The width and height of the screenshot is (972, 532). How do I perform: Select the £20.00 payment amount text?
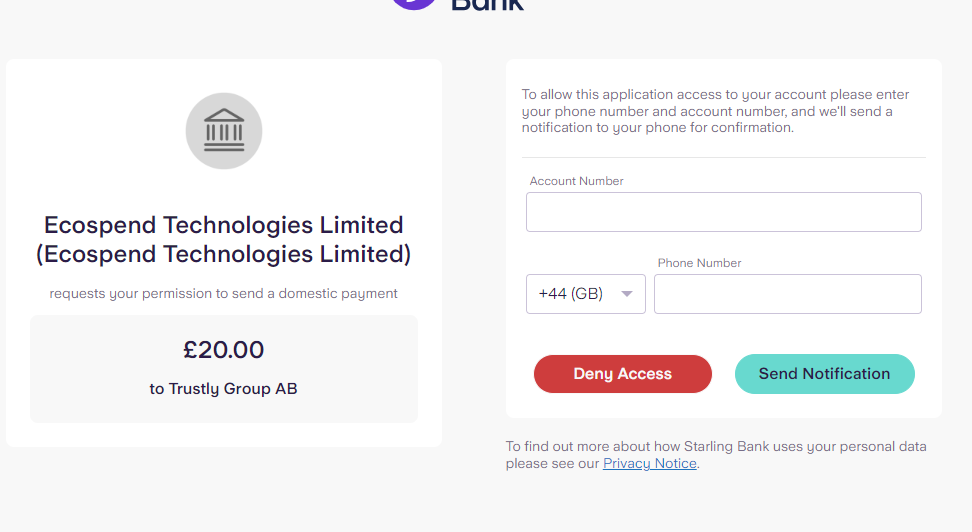(x=224, y=350)
